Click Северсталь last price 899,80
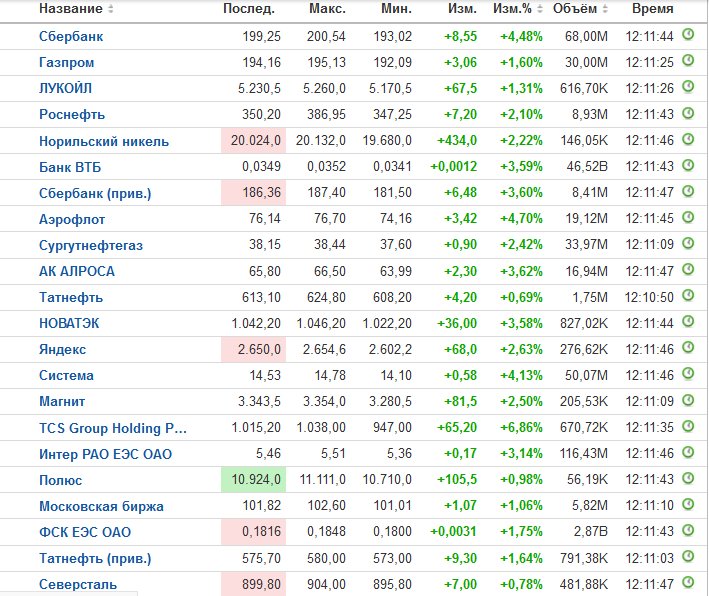Image resolution: width=709 pixels, height=596 pixels. [x=261, y=584]
